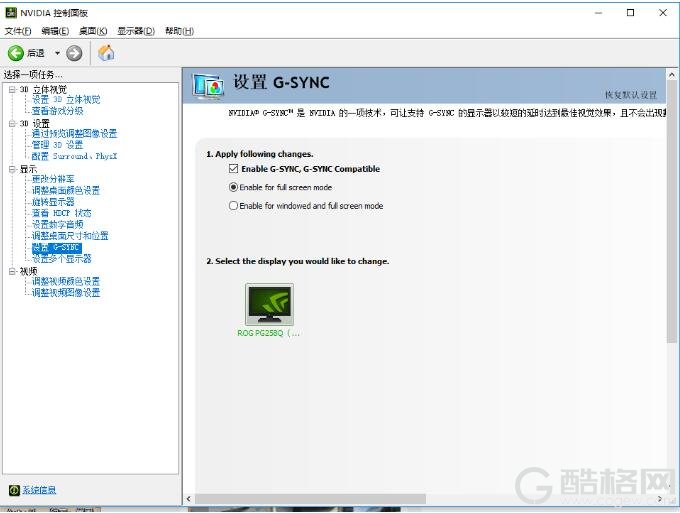Screen dimensions: 680x513
Task: Open 查看游戏分级 task
Action: coord(57,111)
